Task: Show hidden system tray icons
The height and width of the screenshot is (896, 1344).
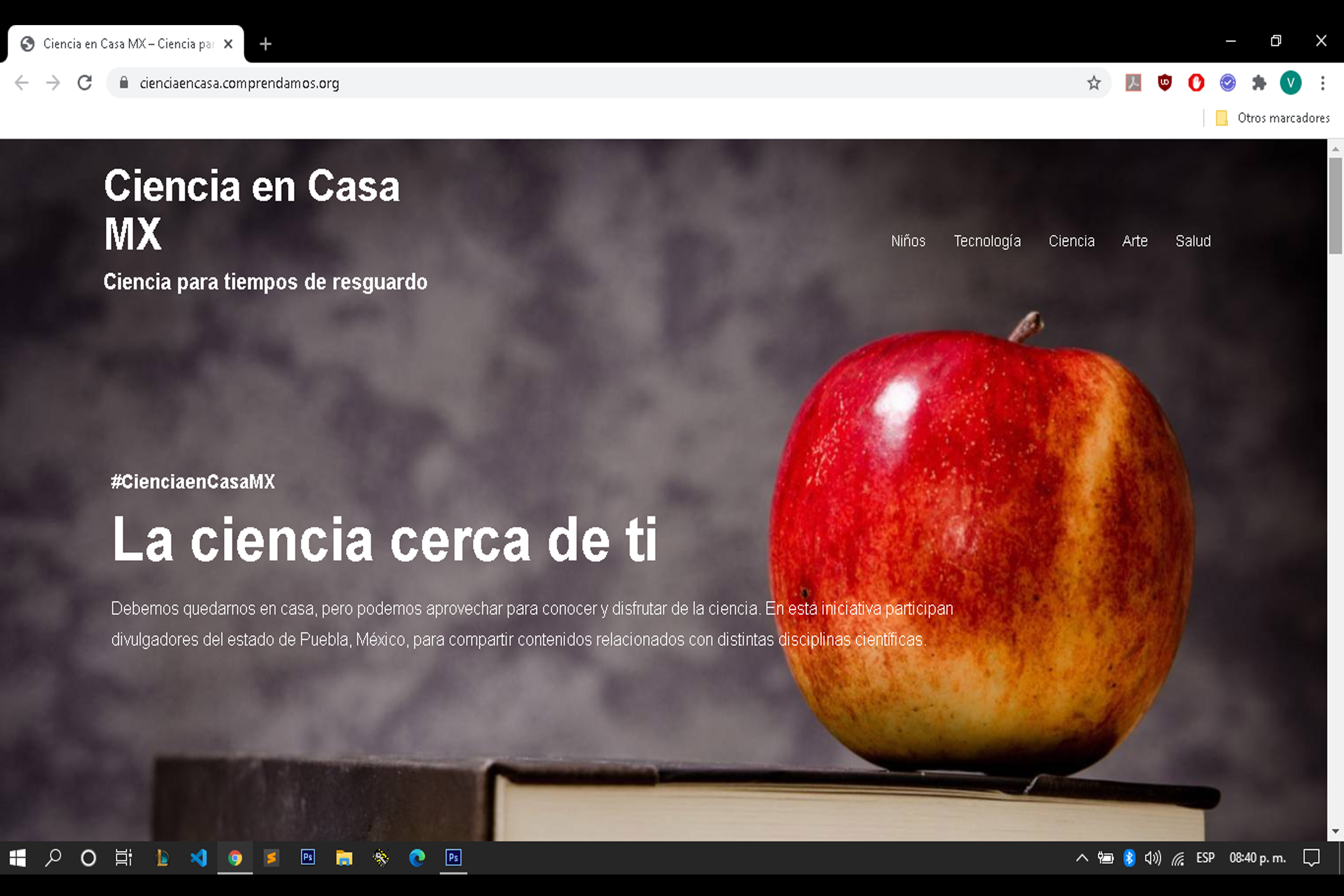Action: [x=1082, y=858]
